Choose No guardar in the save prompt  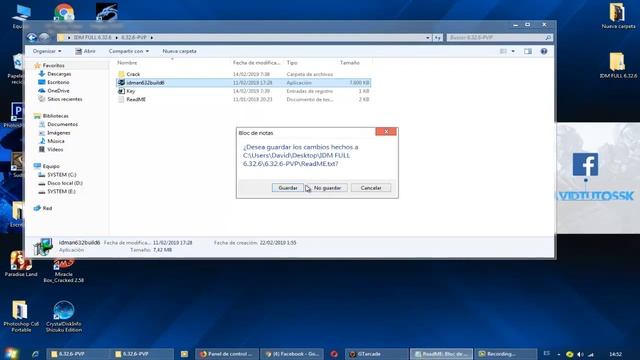[327, 188]
